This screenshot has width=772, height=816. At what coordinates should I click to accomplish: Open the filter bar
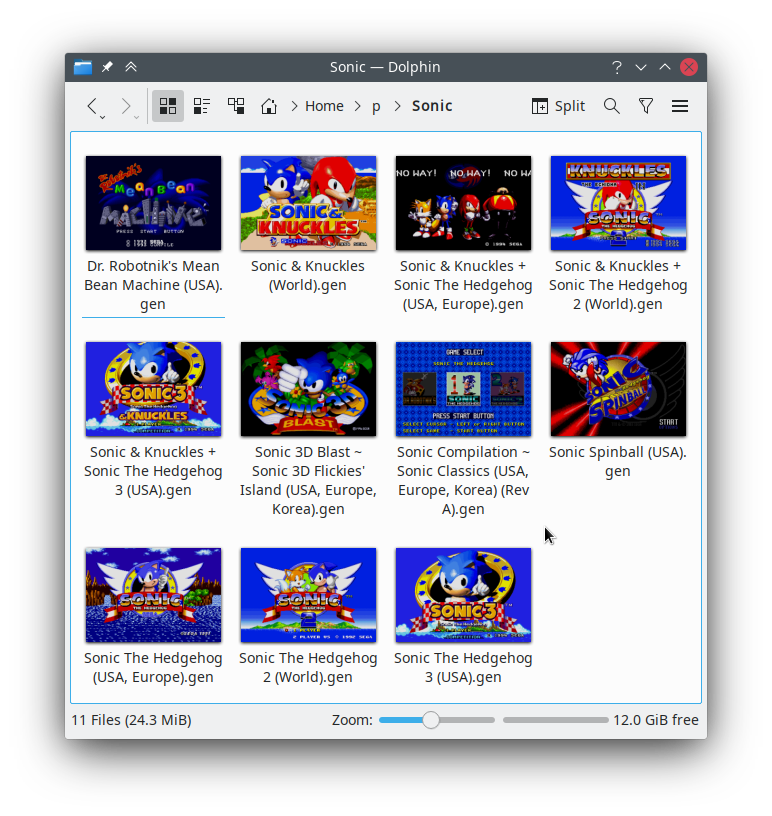[646, 106]
